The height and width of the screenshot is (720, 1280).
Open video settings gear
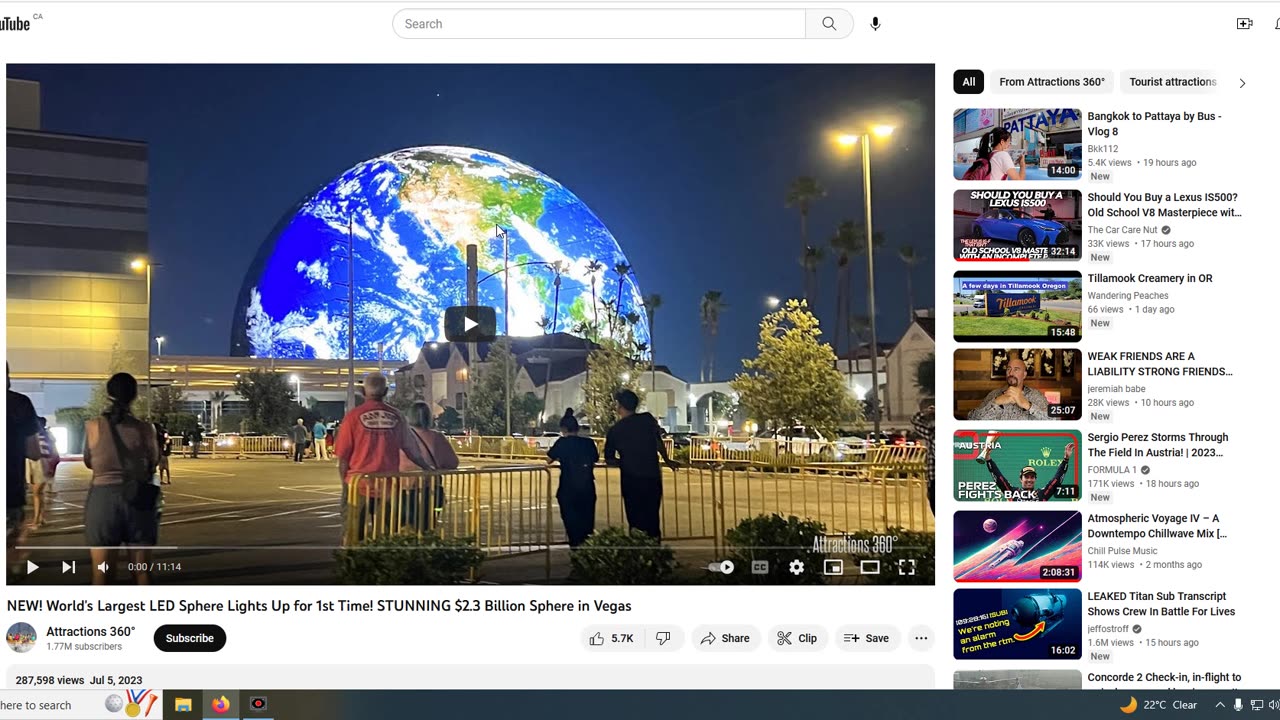[796, 567]
